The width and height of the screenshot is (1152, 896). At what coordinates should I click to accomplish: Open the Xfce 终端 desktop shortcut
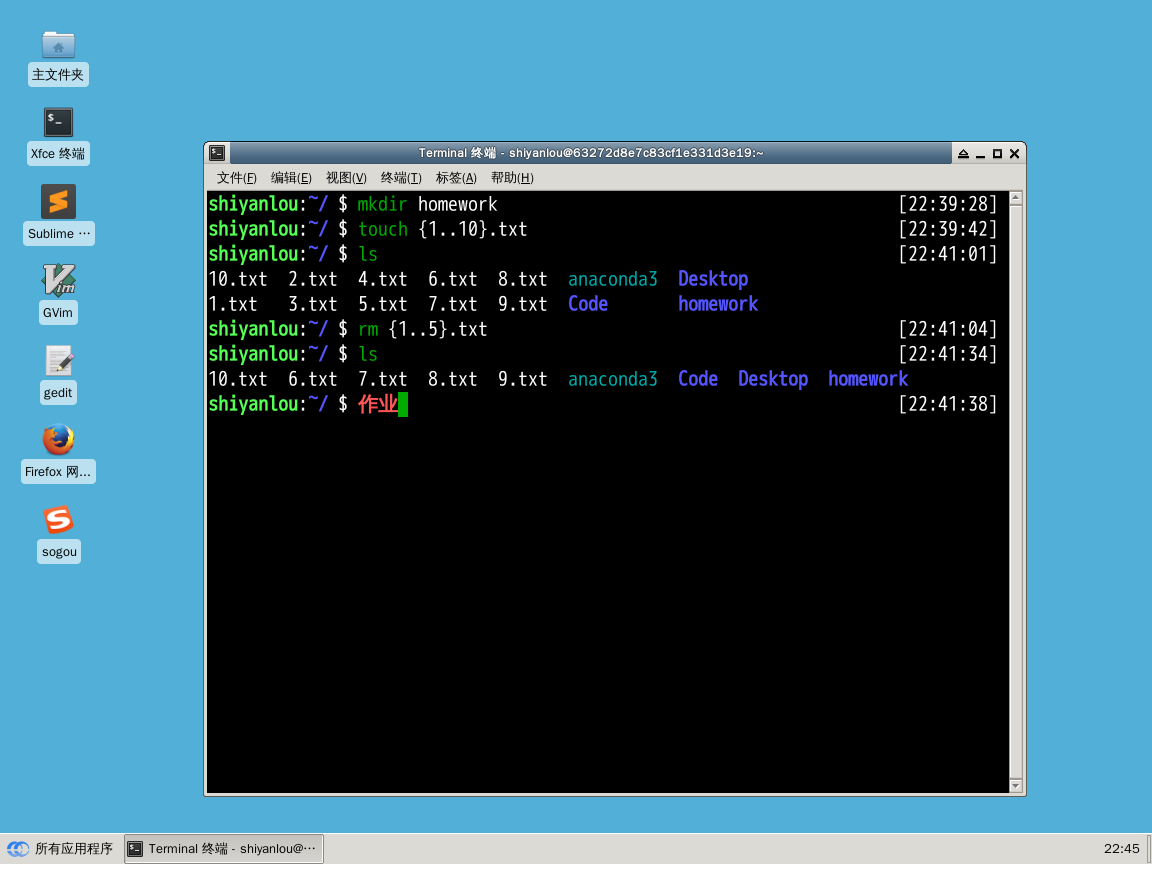click(58, 133)
